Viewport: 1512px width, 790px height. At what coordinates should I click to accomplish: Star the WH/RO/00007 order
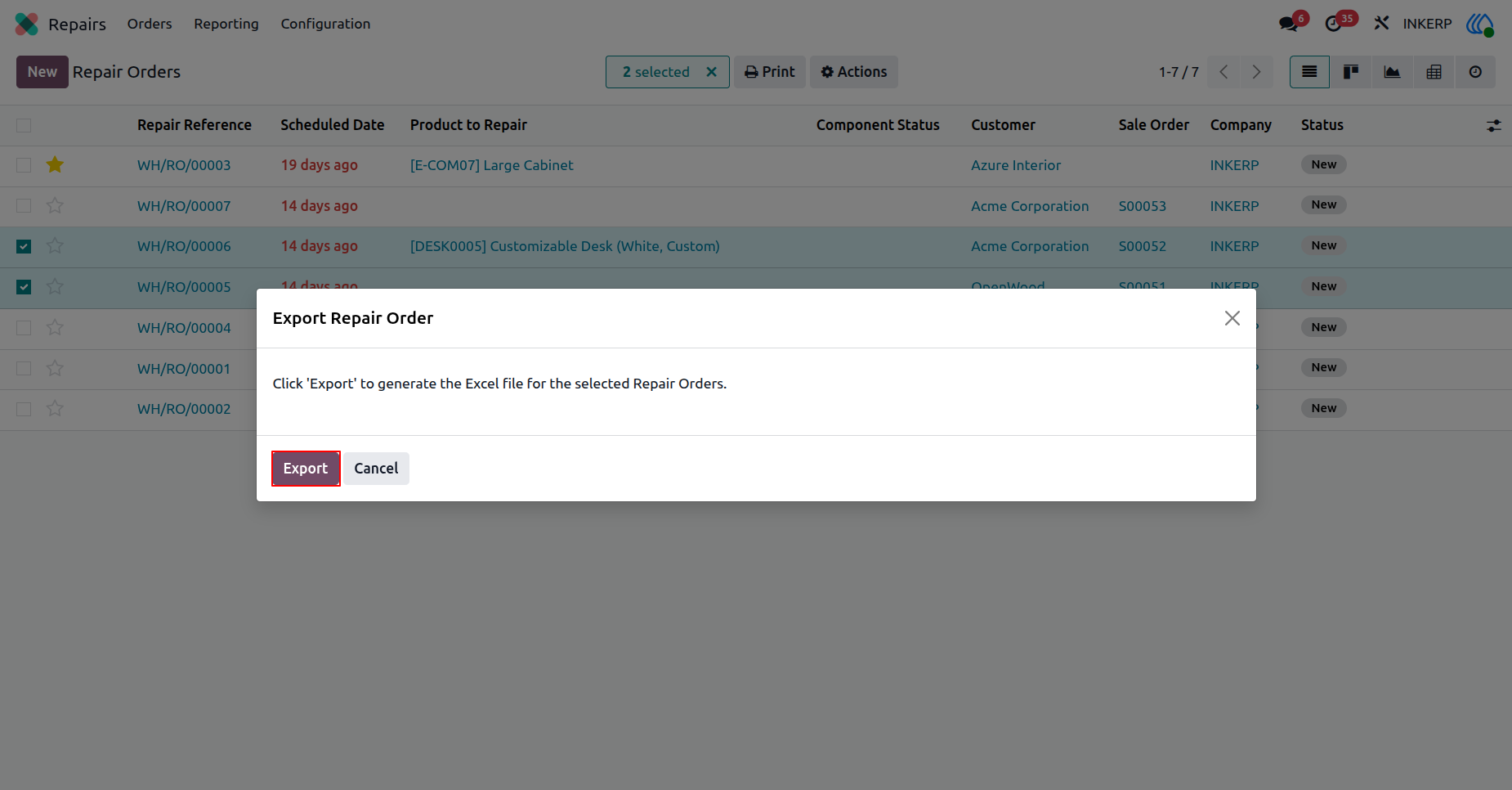click(55, 206)
